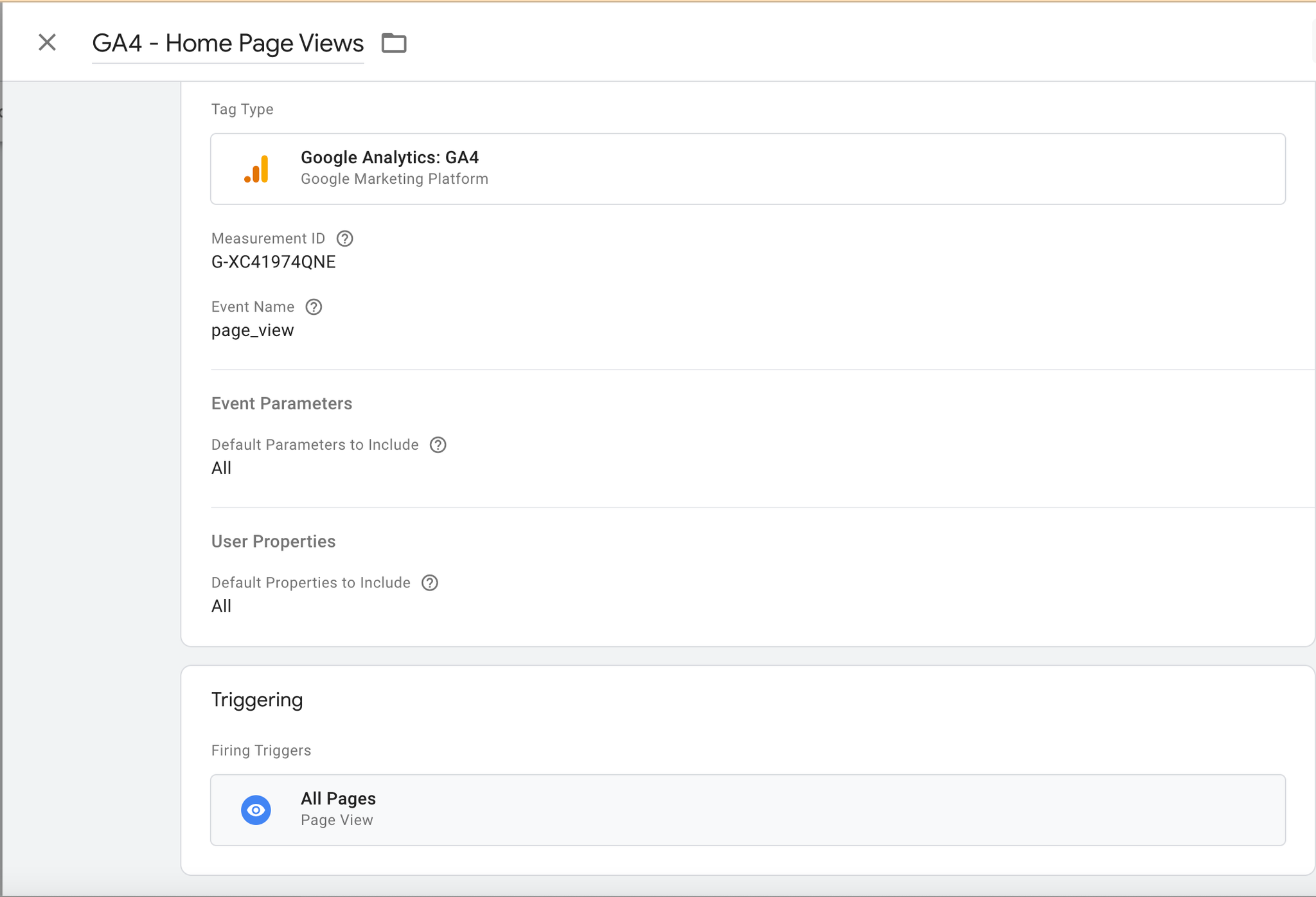Screen dimensions: 1316x897
Task: Open help icon for Event Name
Action: pyautogui.click(x=314, y=307)
